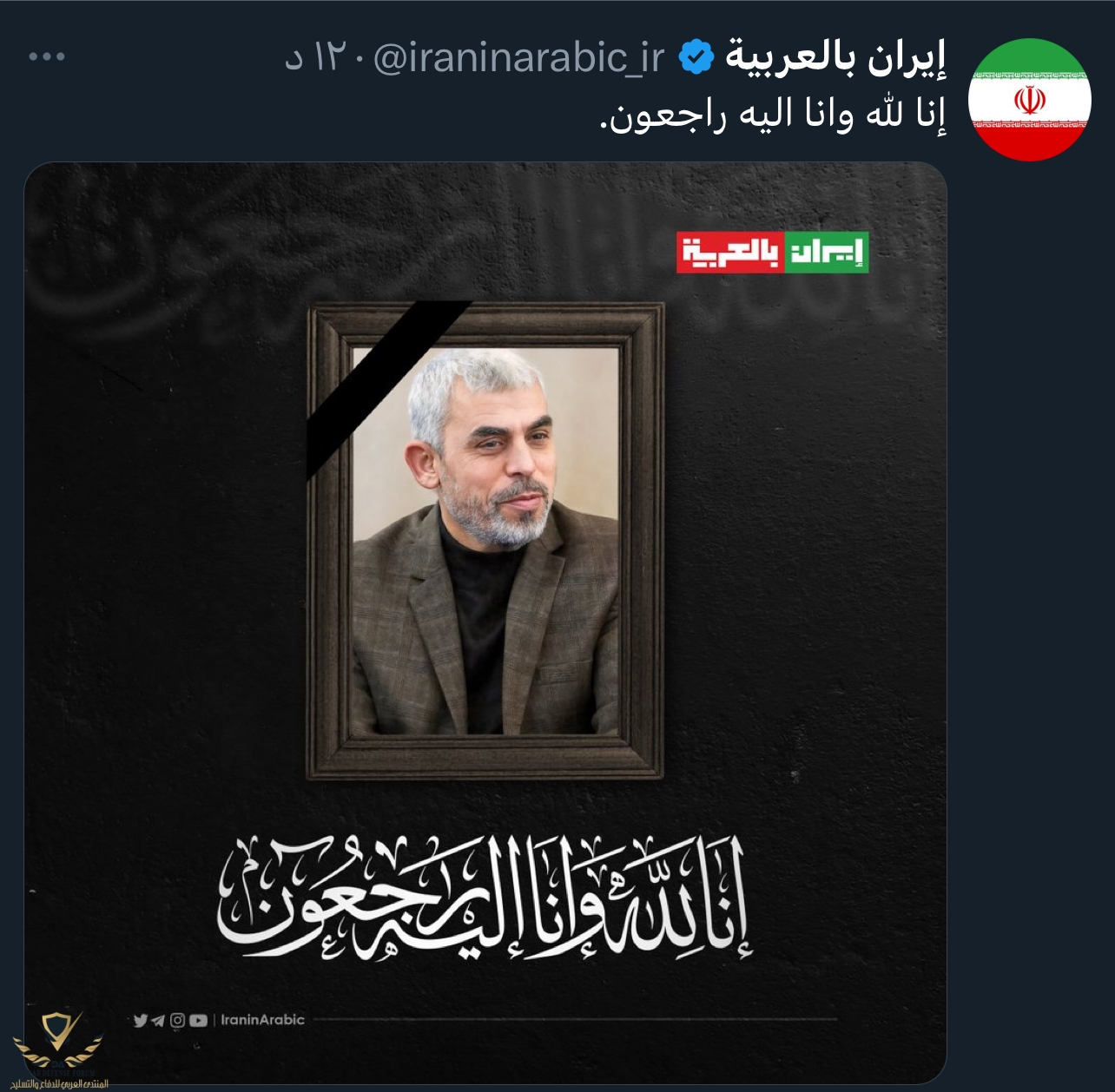
Task: Click the Twitter bird icon in the image footer
Action: pos(140,1021)
